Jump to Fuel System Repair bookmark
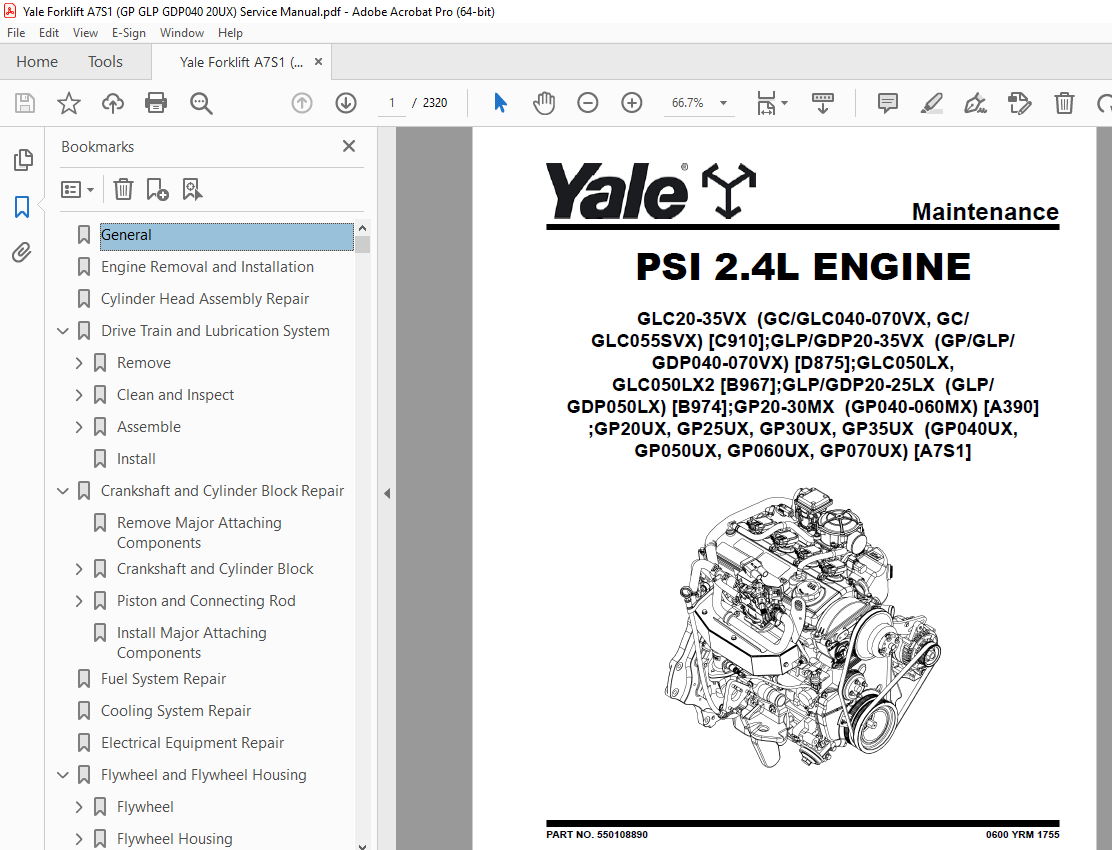Viewport: 1112px width, 850px height. coord(163,679)
